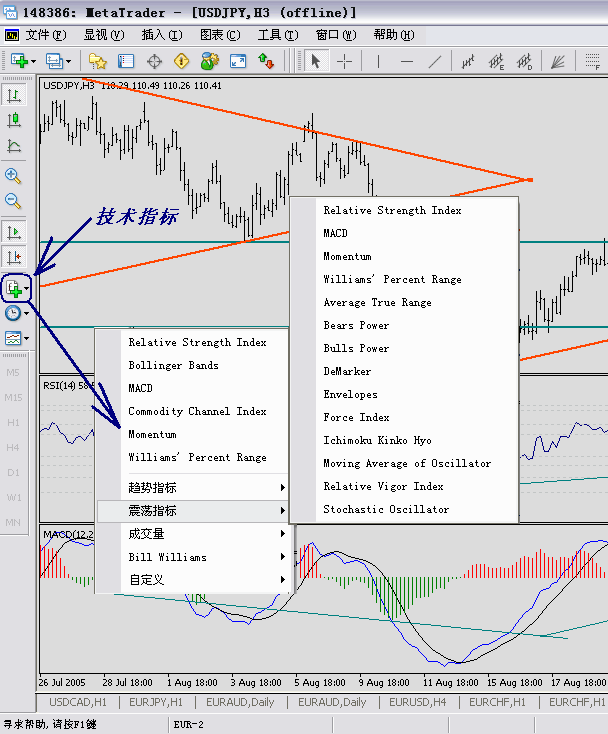Click the yellow diamond Terminal icon
Screen dimensions: 608x734
click(182, 61)
